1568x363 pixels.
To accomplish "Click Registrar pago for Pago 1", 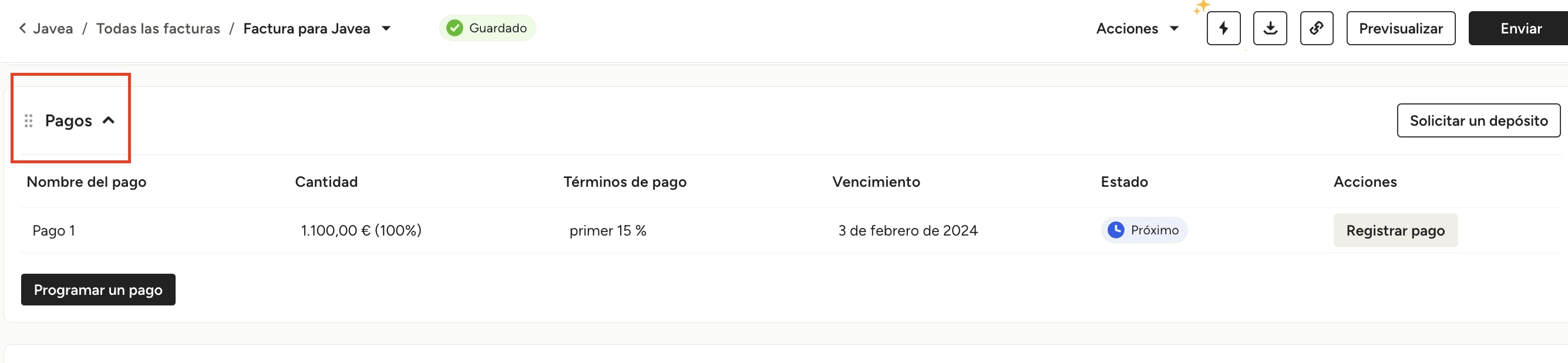I will 1395,230.
